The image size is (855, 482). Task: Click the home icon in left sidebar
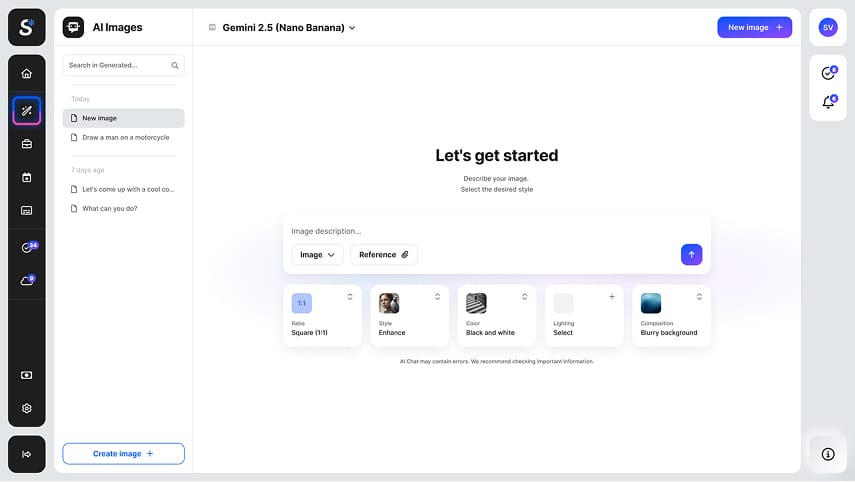(26, 73)
